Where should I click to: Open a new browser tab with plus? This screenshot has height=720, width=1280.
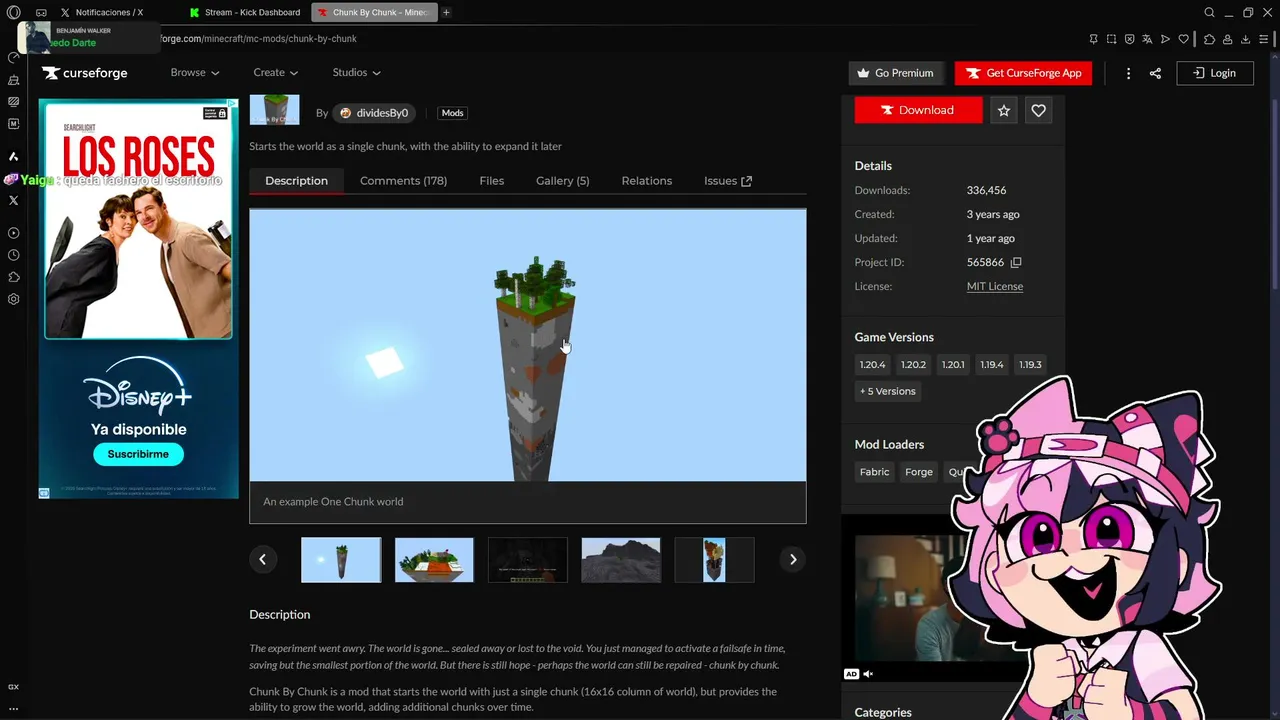[x=446, y=12]
